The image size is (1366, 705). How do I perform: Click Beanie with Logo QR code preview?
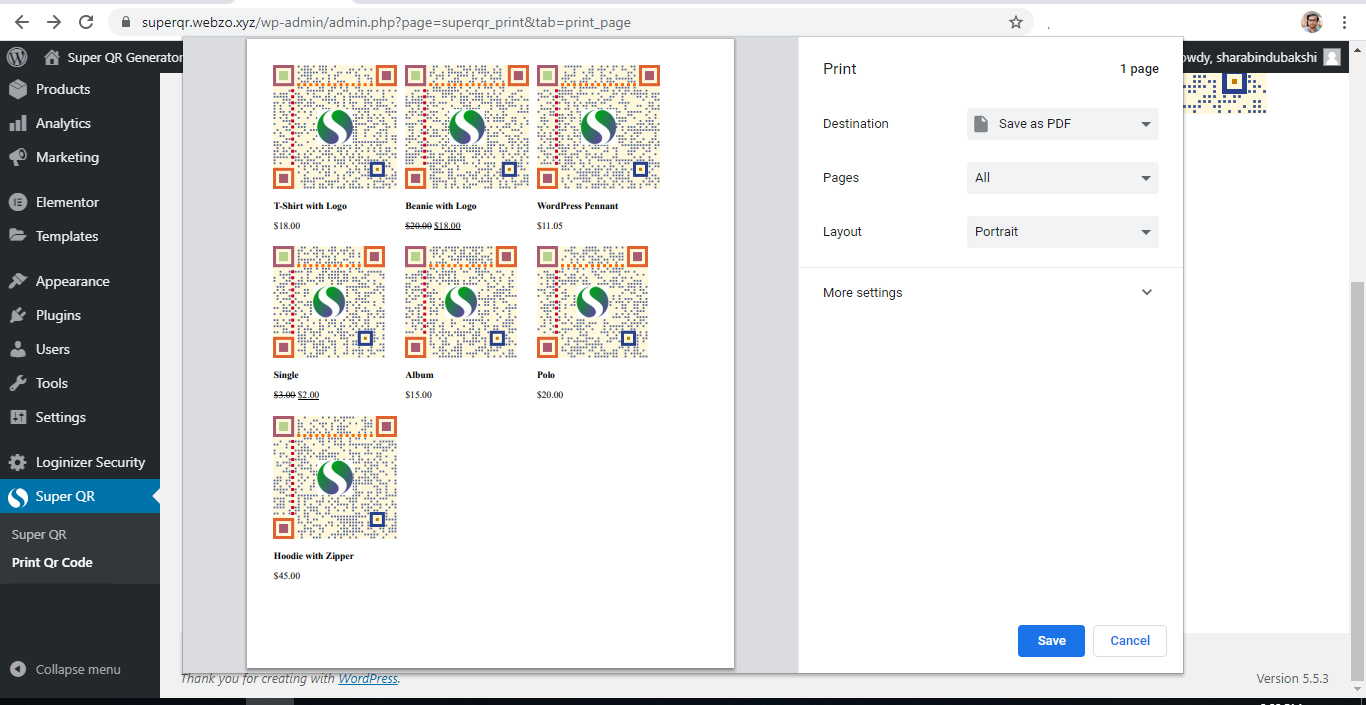coord(467,127)
